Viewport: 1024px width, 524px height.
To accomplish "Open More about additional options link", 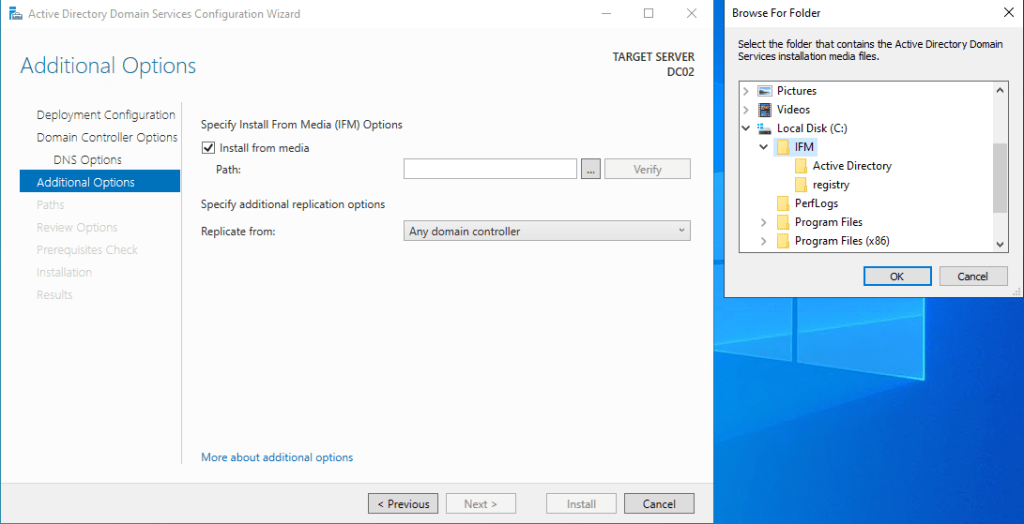I will [x=277, y=457].
